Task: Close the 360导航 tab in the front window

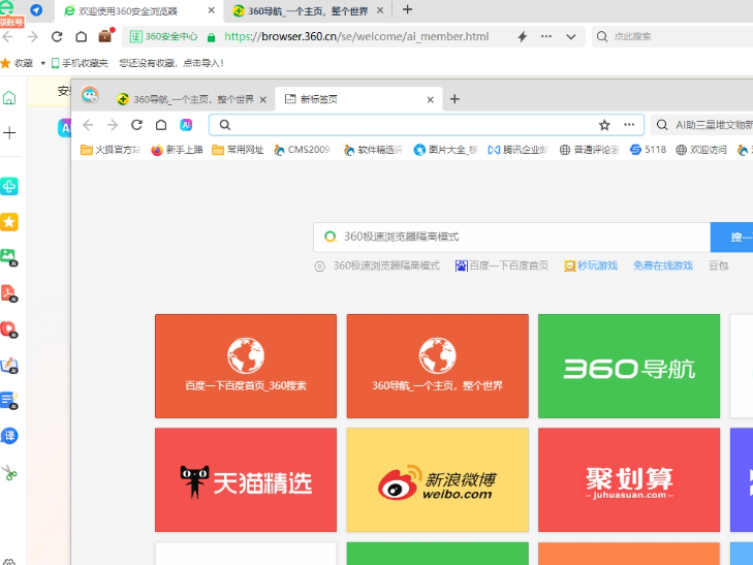Action: click(263, 100)
